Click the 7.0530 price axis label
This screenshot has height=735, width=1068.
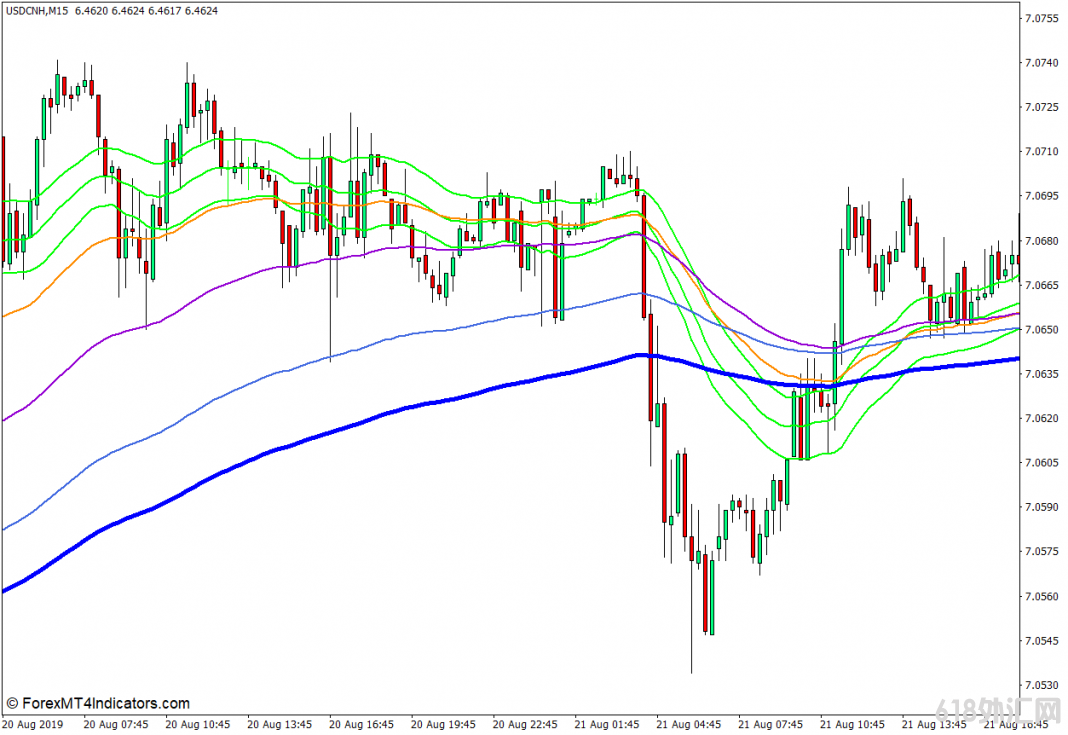1041,685
